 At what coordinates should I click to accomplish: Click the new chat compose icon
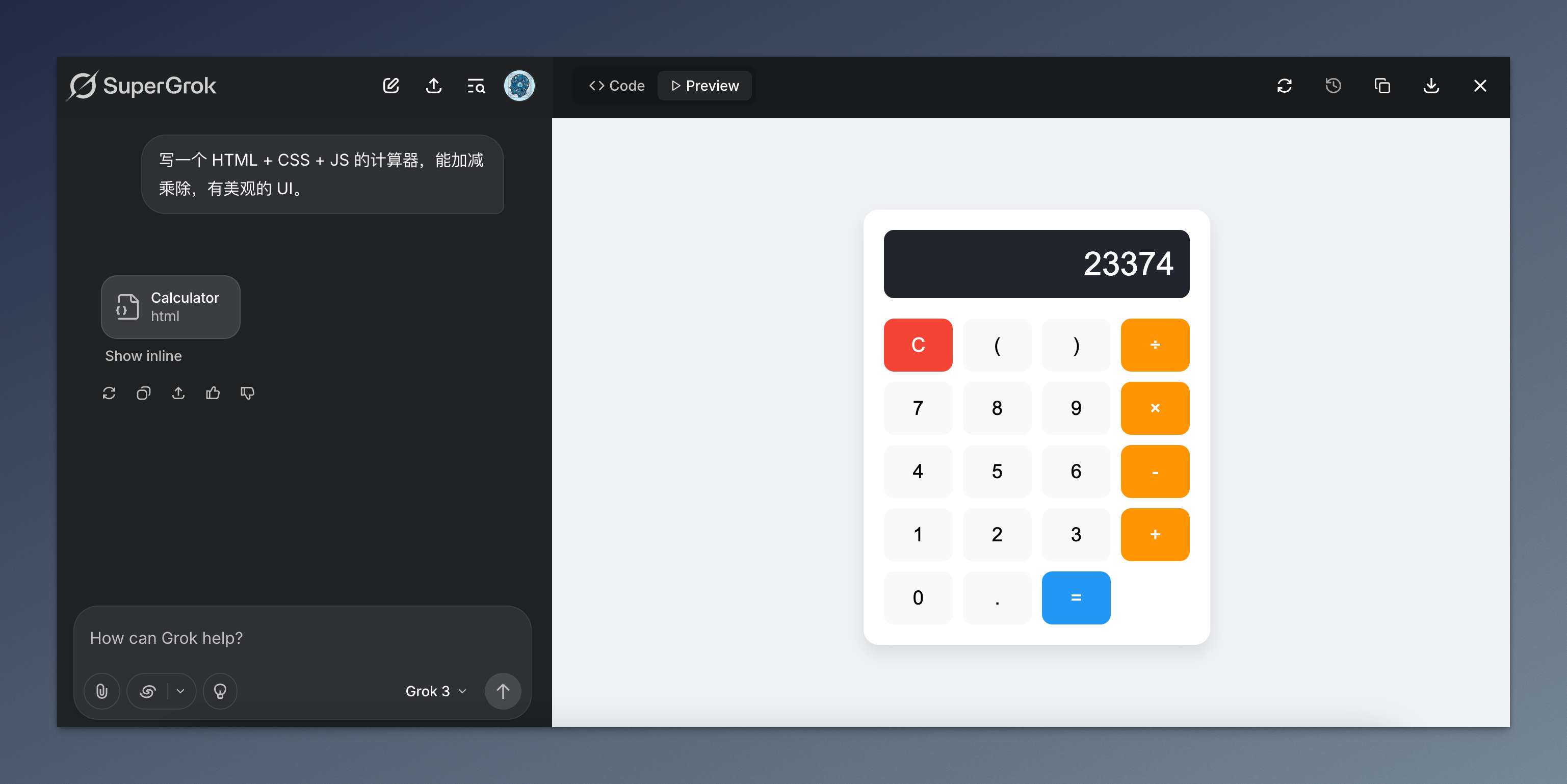tap(390, 86)
